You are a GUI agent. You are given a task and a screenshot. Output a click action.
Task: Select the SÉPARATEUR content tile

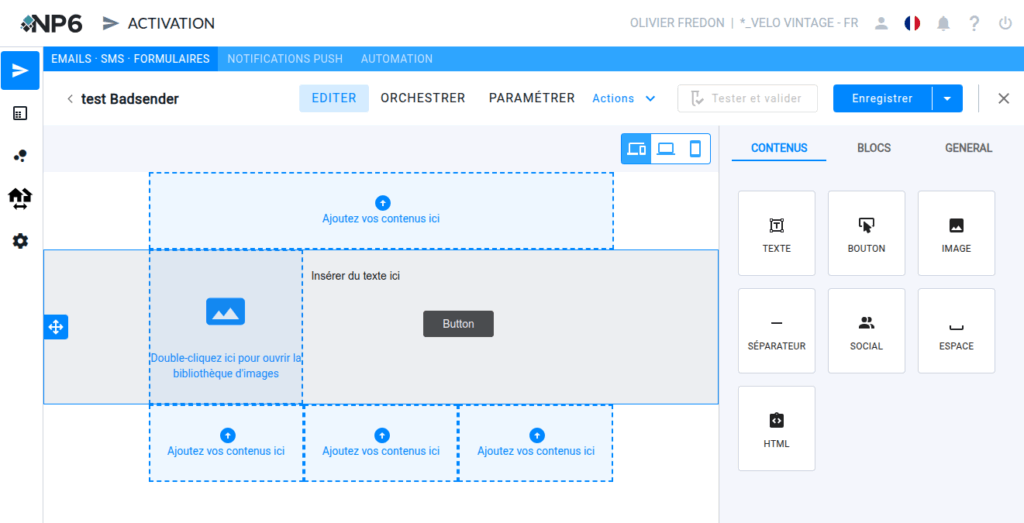[776, 330]
